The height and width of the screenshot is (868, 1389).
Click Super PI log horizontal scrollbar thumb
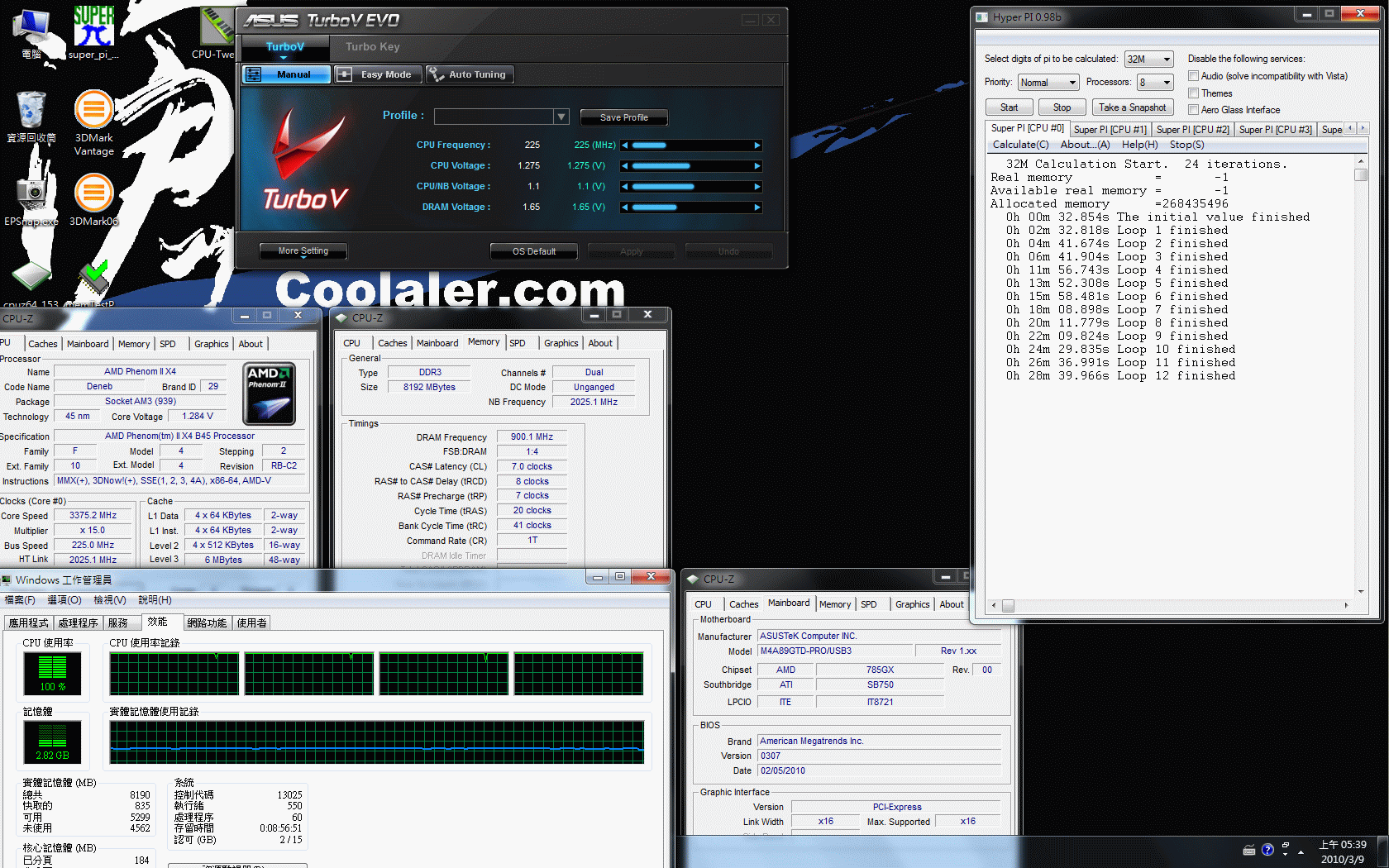(1008, 606)
